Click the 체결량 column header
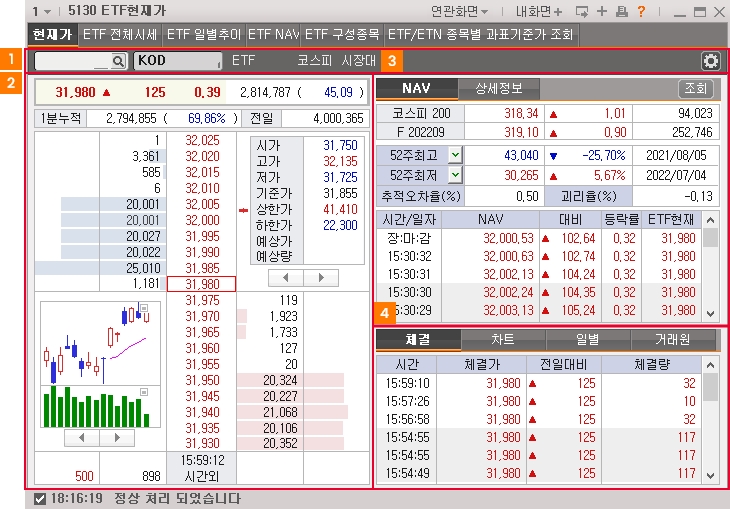Viewport: 730px width, 509px height. click(651, 365)
